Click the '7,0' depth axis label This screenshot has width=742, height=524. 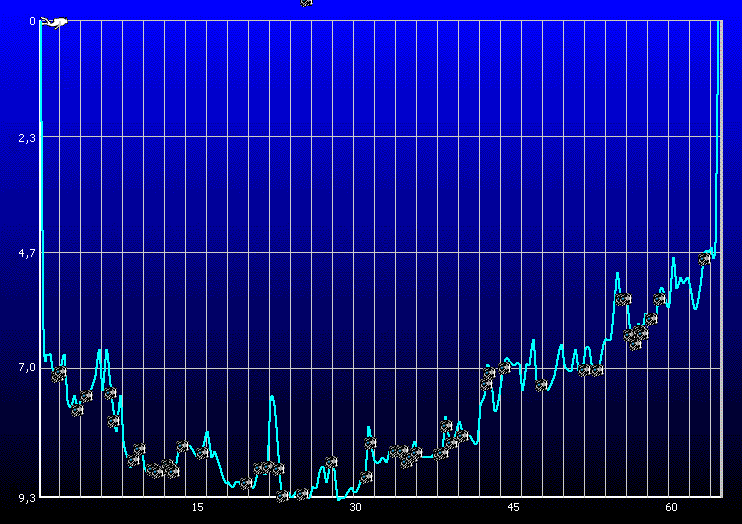tap(27, 368)
